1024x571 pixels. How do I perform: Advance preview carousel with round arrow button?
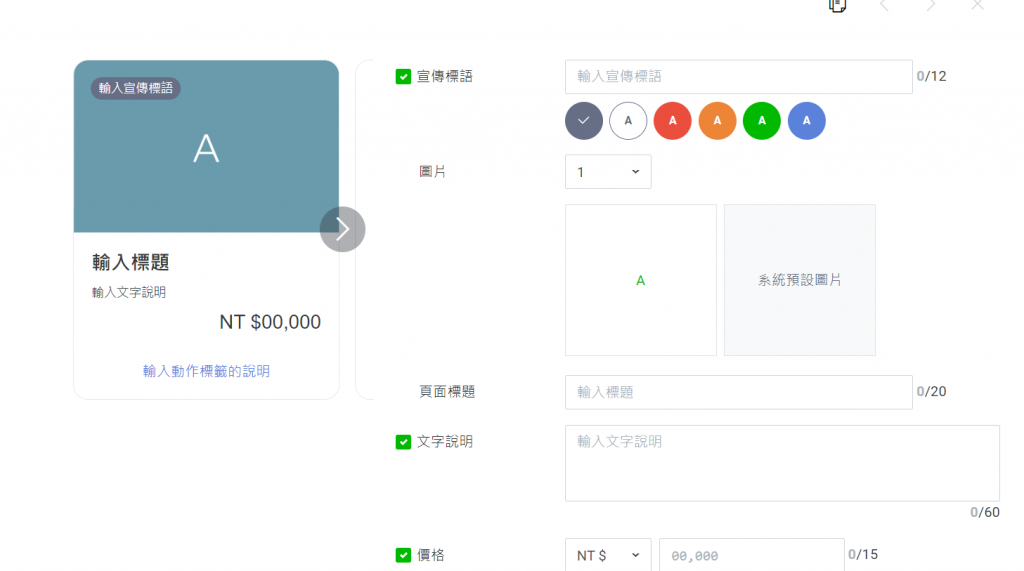(342, 229)
